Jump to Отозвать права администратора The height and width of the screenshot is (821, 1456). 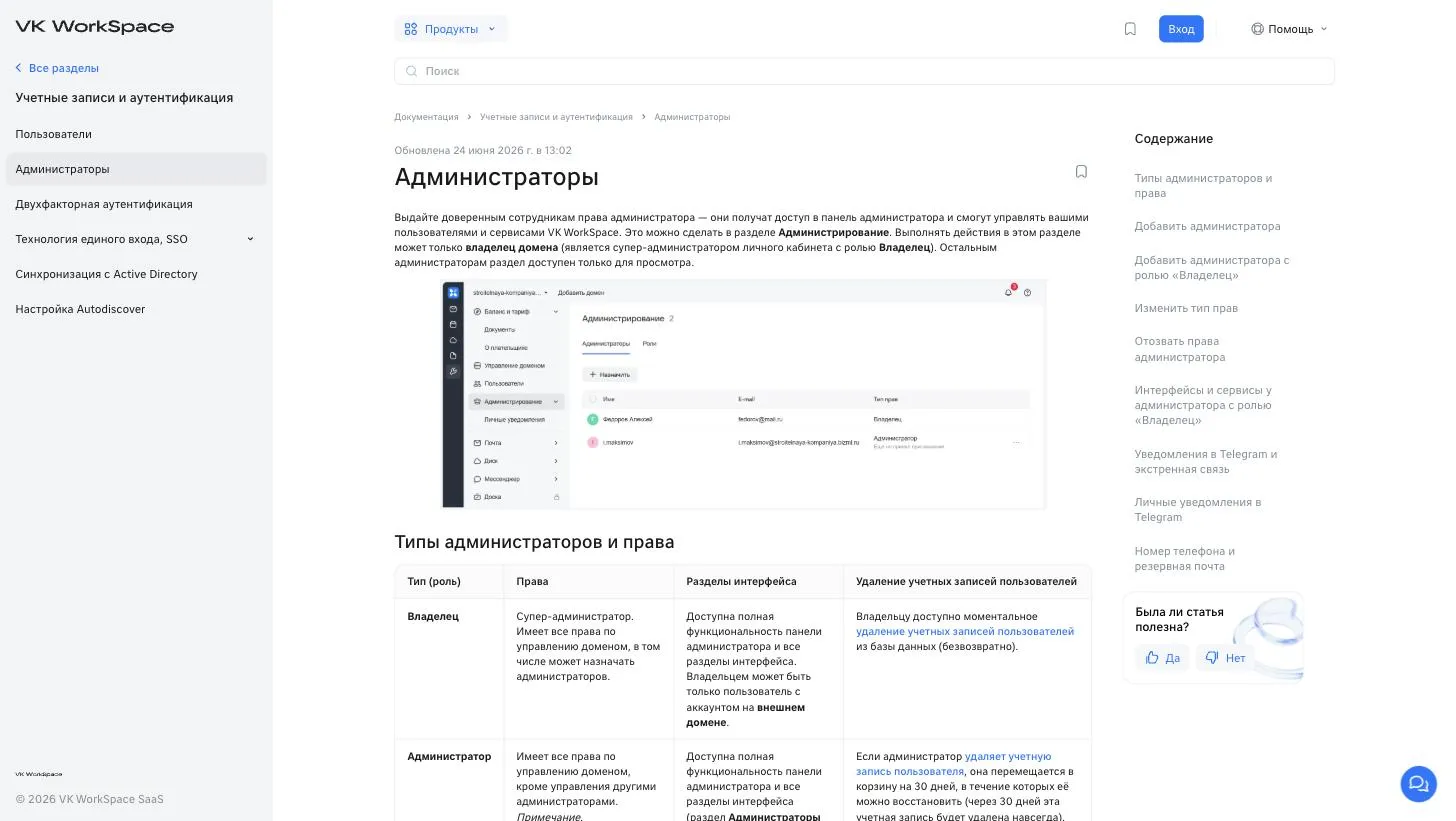coord(1179,349)
